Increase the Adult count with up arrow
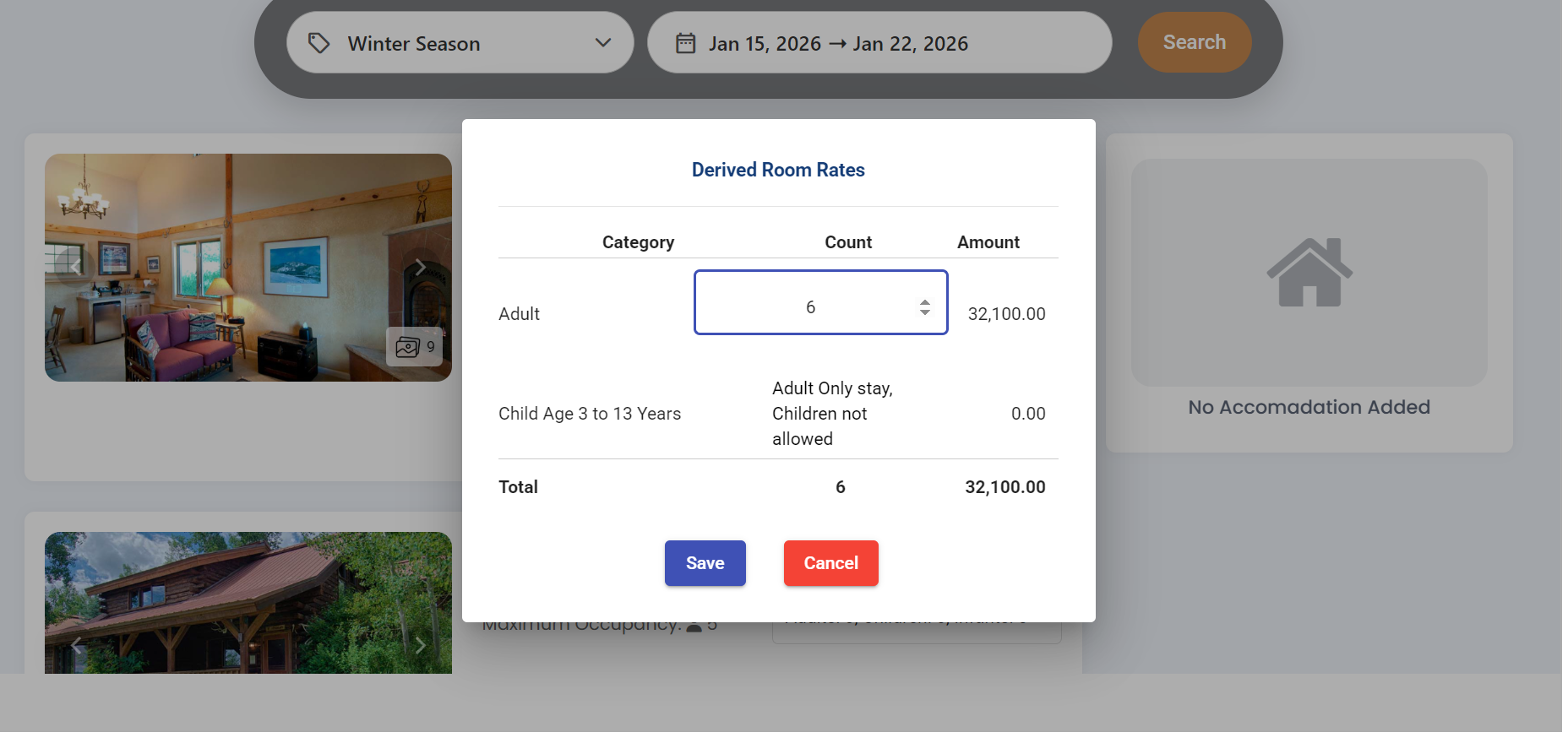The height and width of the screenshot is (743, 1568). 925,301
